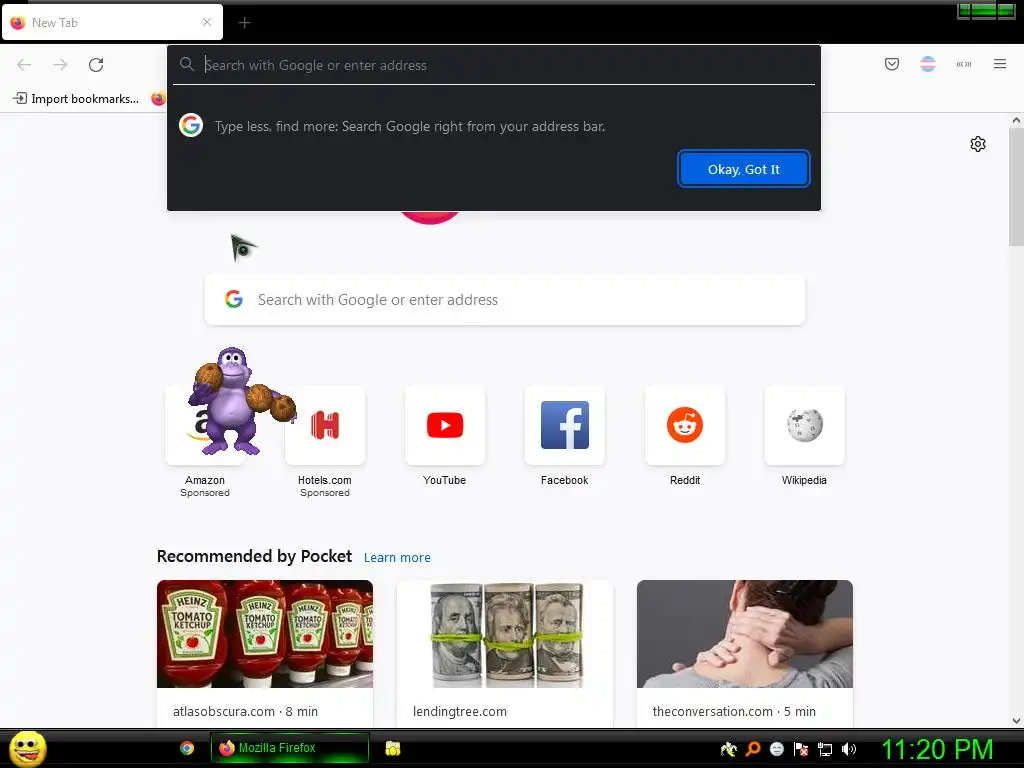The height and width of the screenshot is (768, 1024).
Task: Click the striped account avatar icon
Action: coord(927,64)
